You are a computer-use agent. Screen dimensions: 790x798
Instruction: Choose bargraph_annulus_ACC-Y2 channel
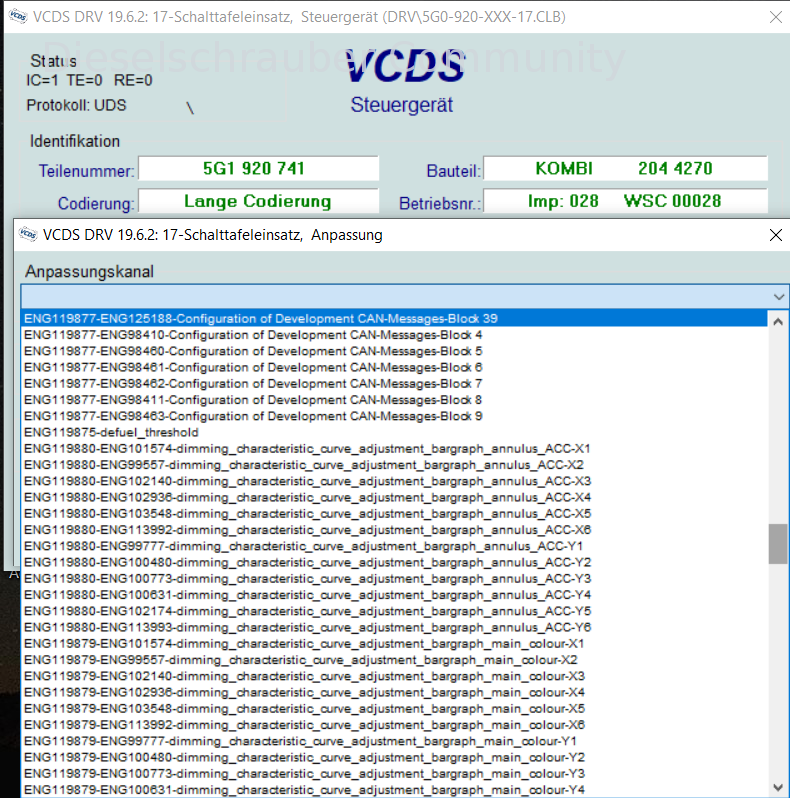click(x=394, y=563)
